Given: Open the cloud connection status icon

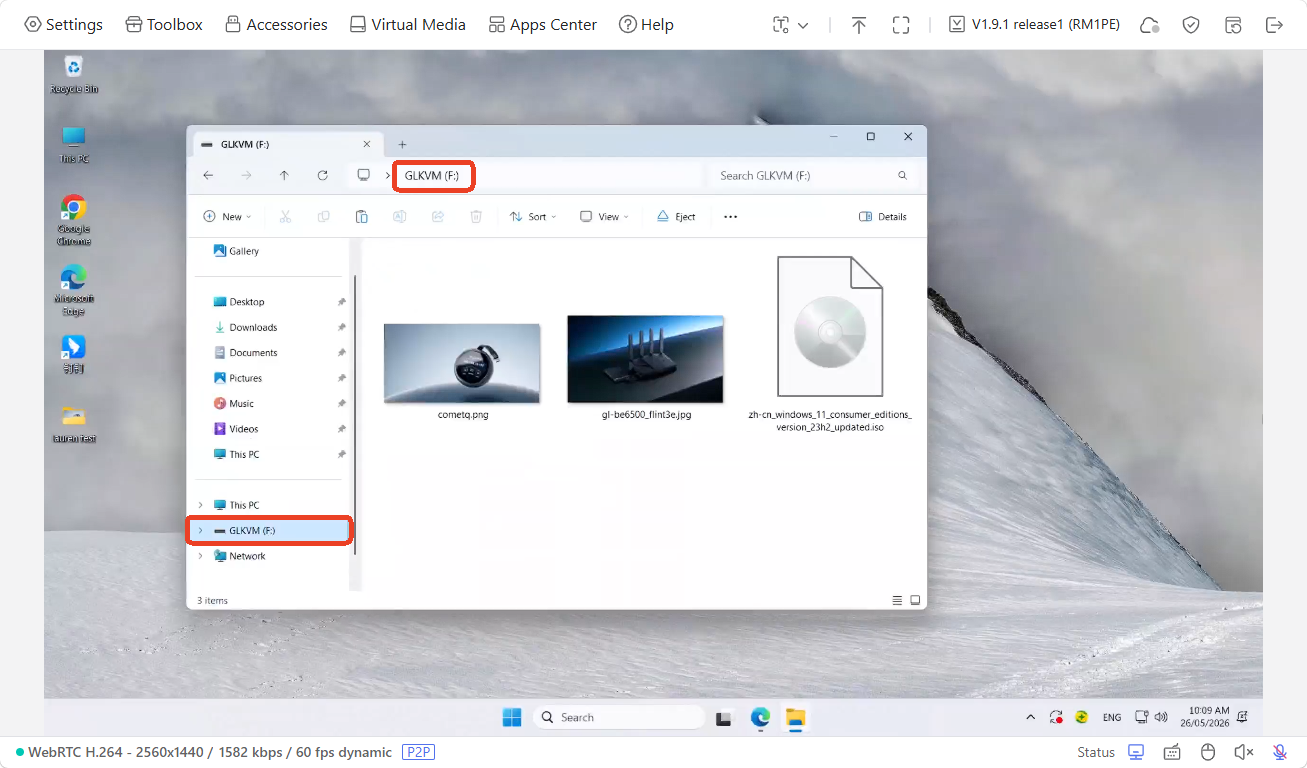Looking at the screenshot, I should pyautogui.click(x=1150, y=25).
